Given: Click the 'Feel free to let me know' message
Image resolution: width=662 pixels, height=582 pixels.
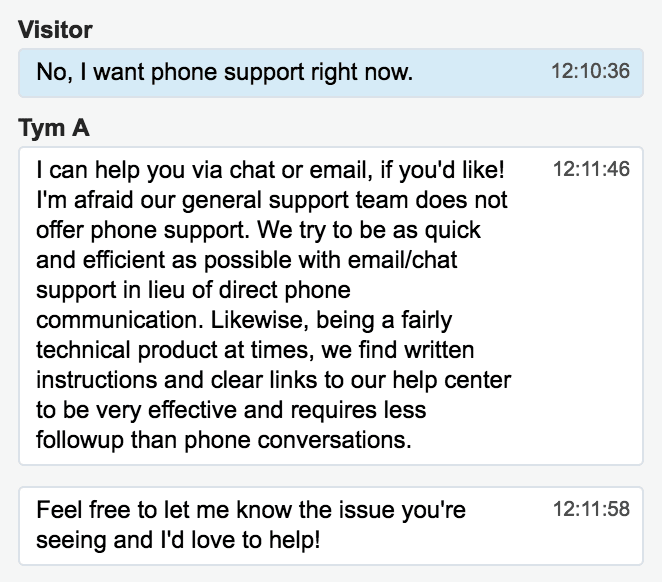Looking at the screenshot, I should pyautogui.click(x=331, y=525).
